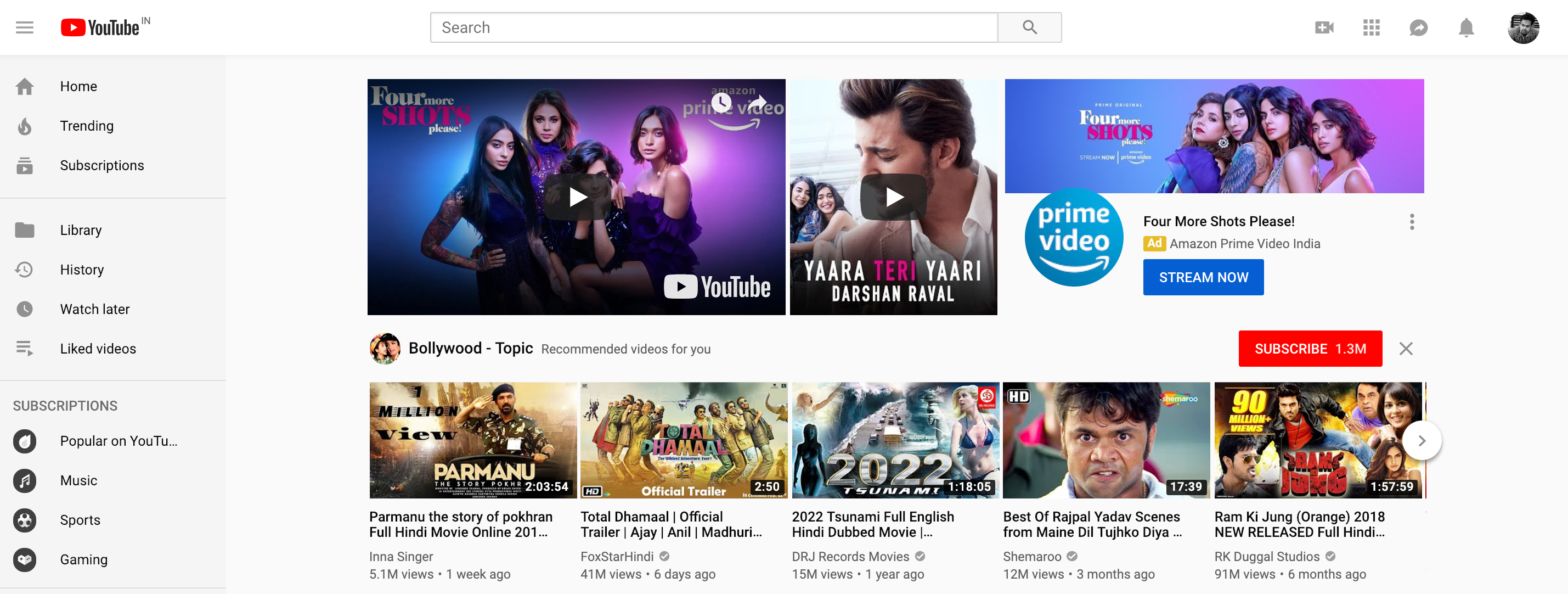Click SUBSCRIBE 1.3M button

[x=1310, y=349]
